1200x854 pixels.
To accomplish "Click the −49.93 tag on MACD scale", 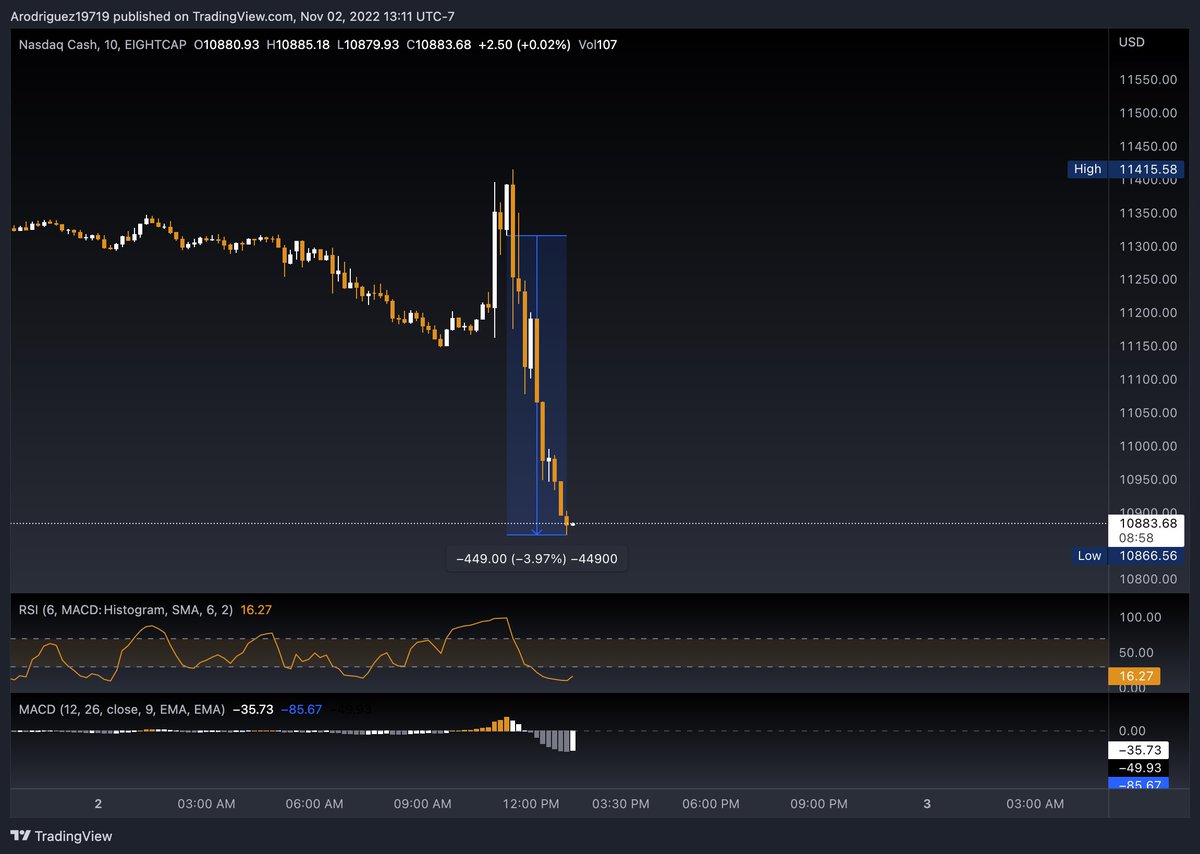I will click(1136, 766).
